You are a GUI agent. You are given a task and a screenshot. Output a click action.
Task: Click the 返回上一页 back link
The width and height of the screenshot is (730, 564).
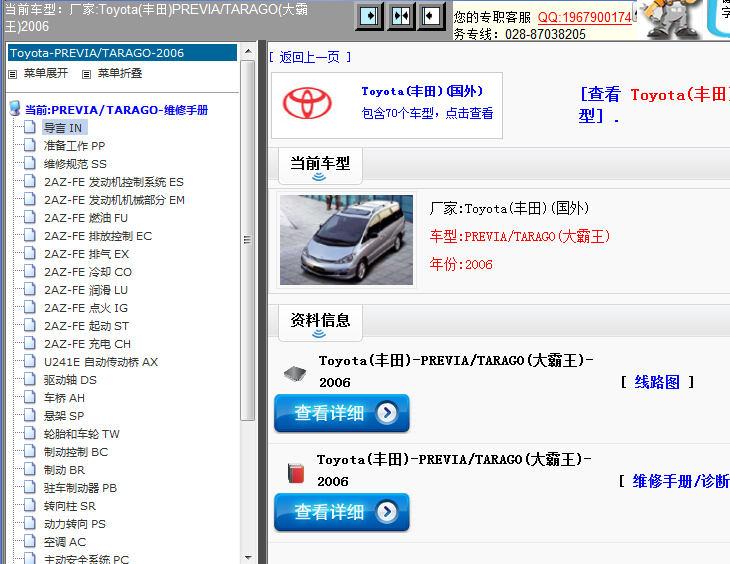tap(310, 57)
